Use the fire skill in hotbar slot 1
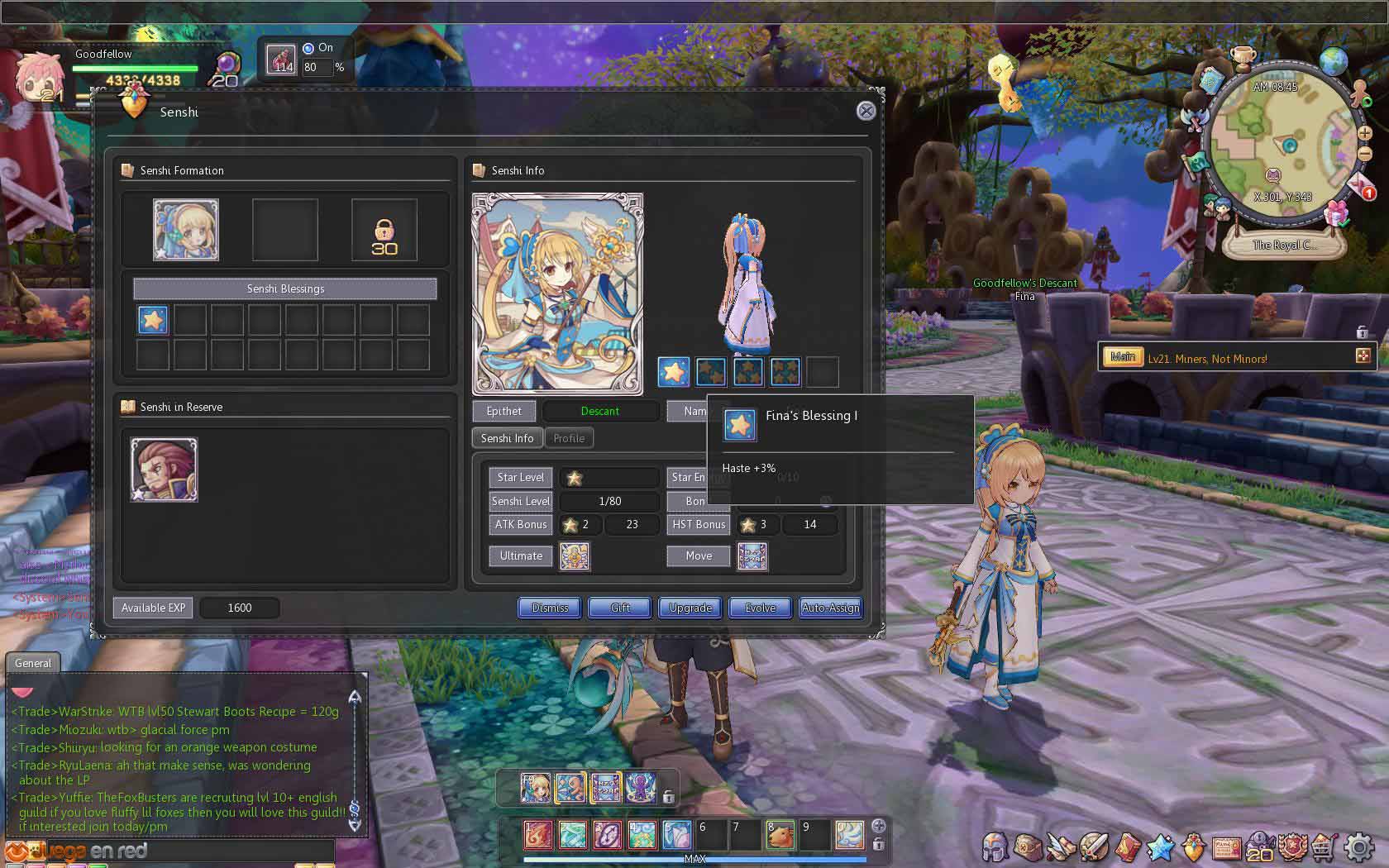 pos(537,834)
